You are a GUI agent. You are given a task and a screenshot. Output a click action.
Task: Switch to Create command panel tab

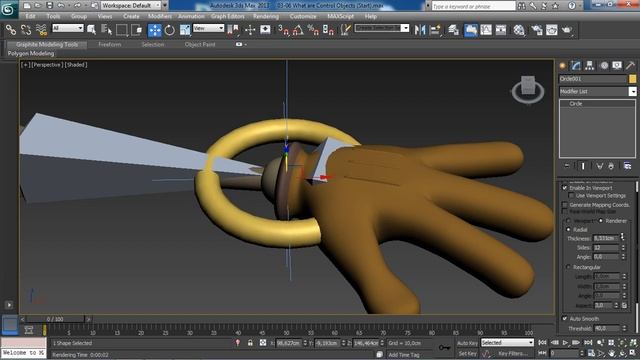[563, 65]
